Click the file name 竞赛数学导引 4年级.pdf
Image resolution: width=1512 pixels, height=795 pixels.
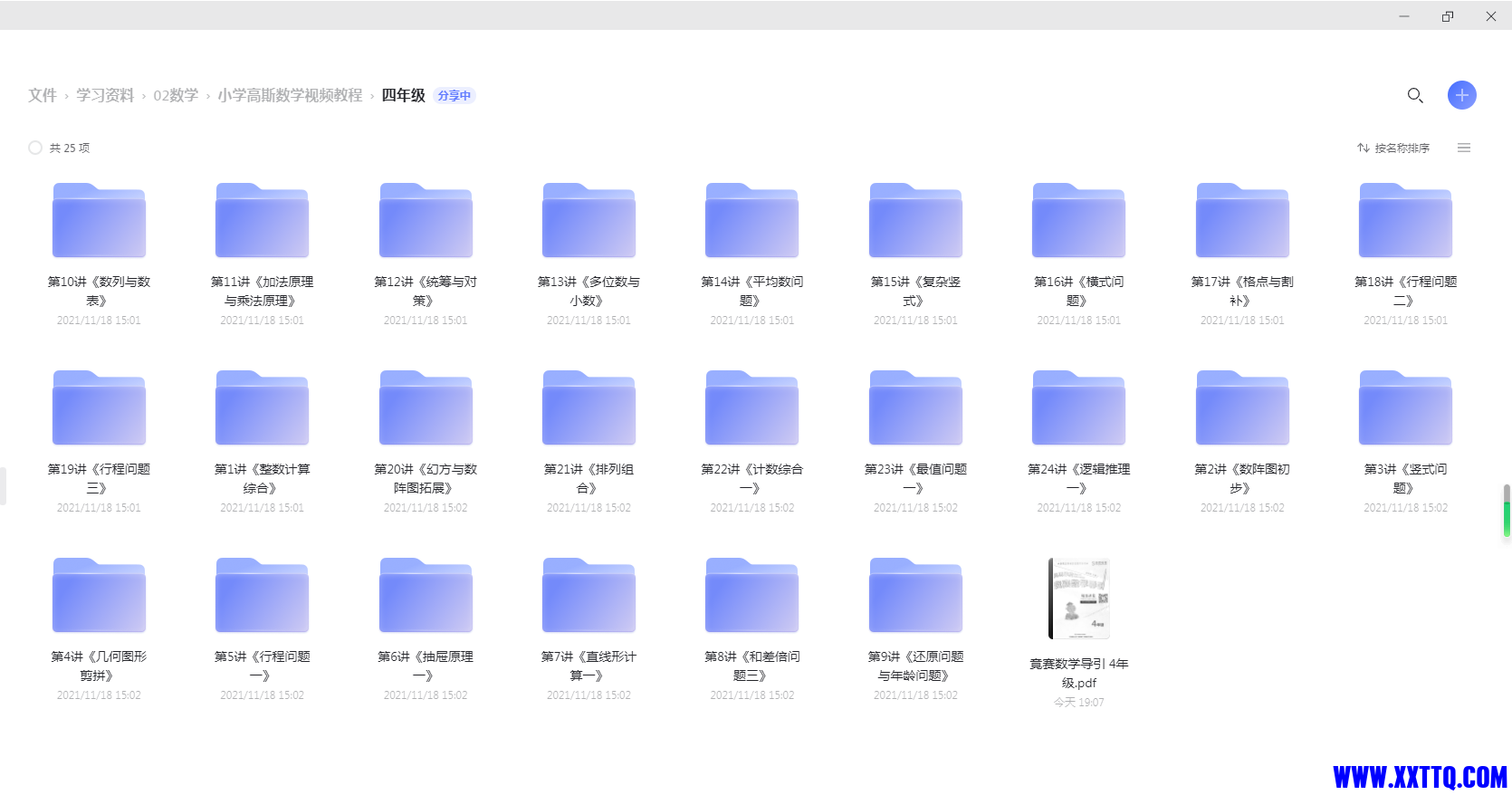point(1079,673)
